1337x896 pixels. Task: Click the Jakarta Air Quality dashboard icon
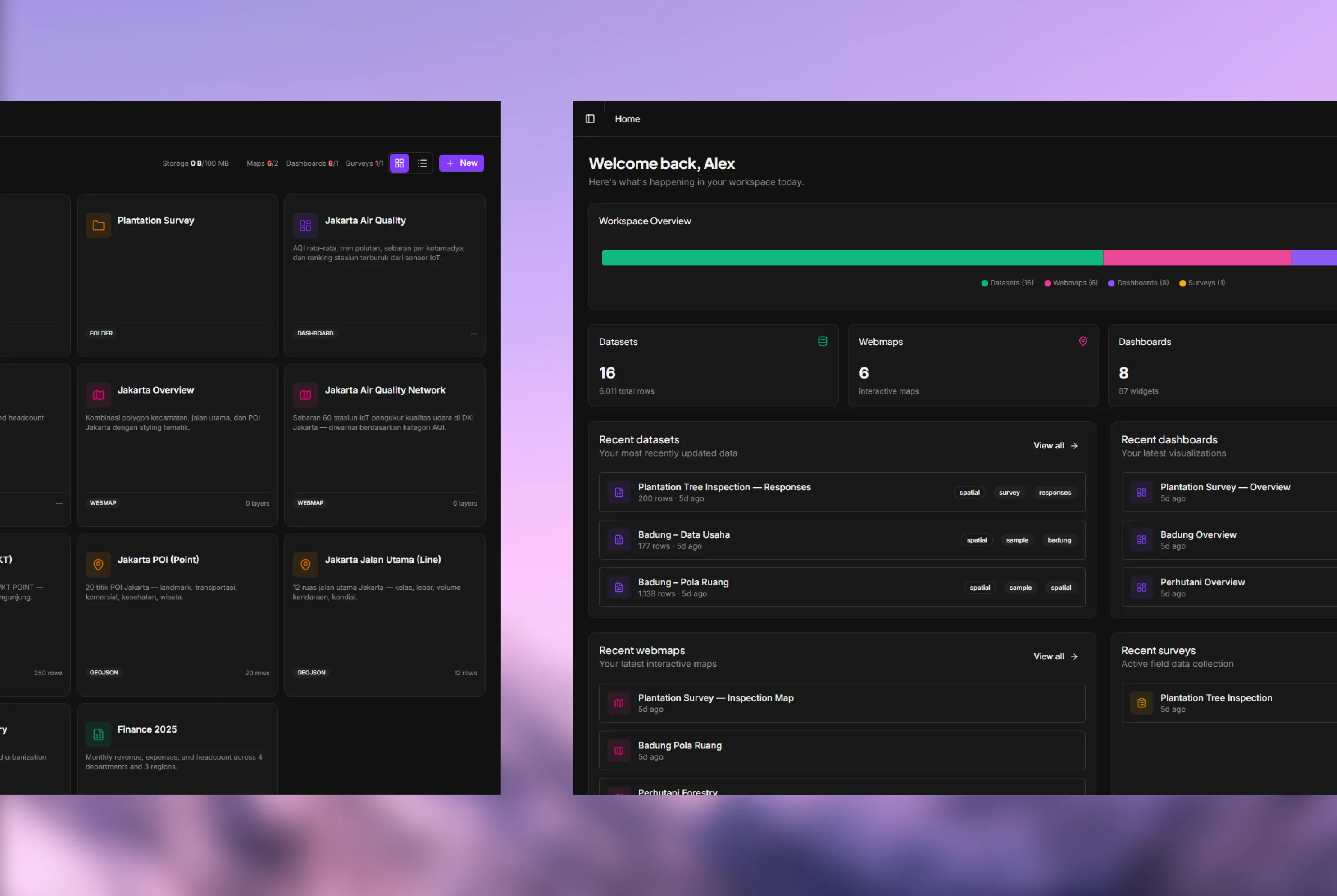(306, 225)
